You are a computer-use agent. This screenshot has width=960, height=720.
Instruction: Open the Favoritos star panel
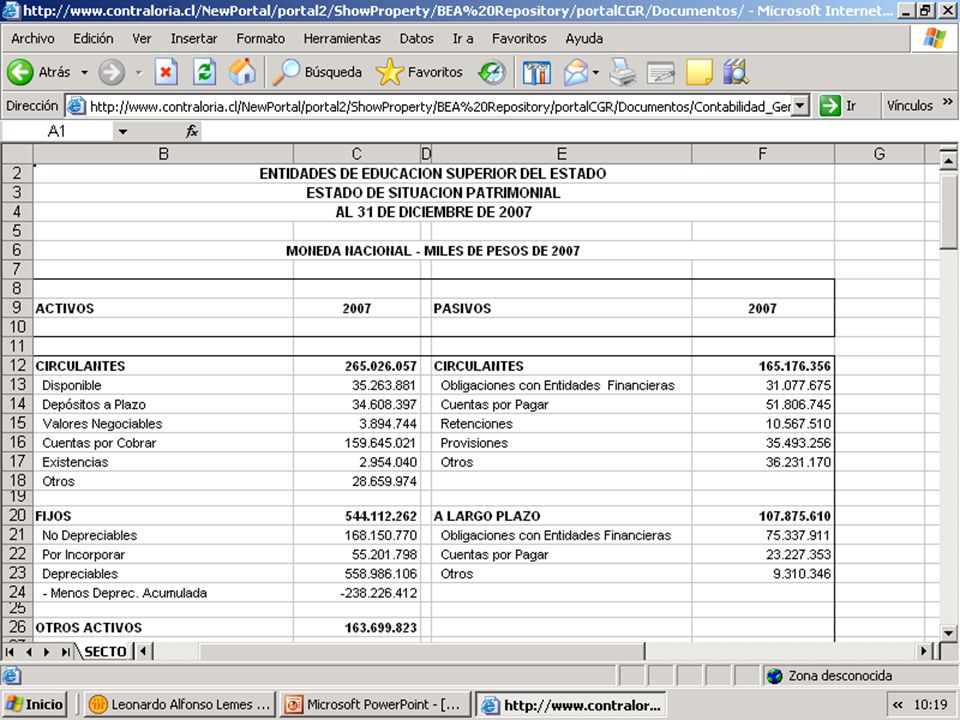click(x=419, y=72)
